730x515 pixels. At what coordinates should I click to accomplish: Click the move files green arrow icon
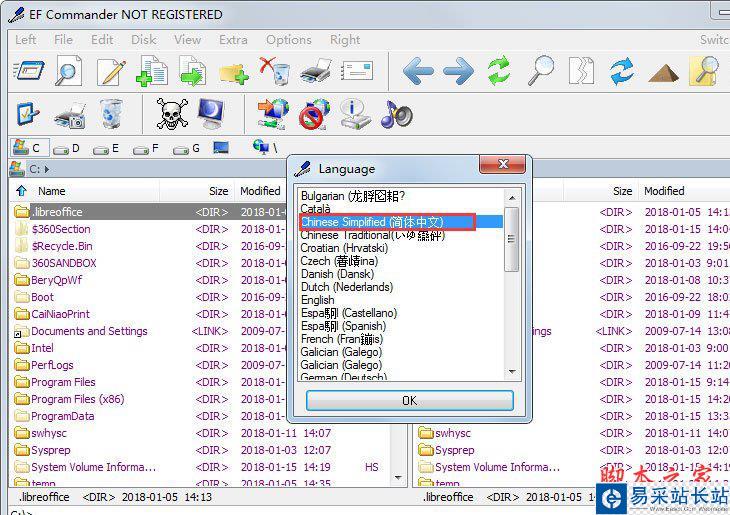point(192,71)
